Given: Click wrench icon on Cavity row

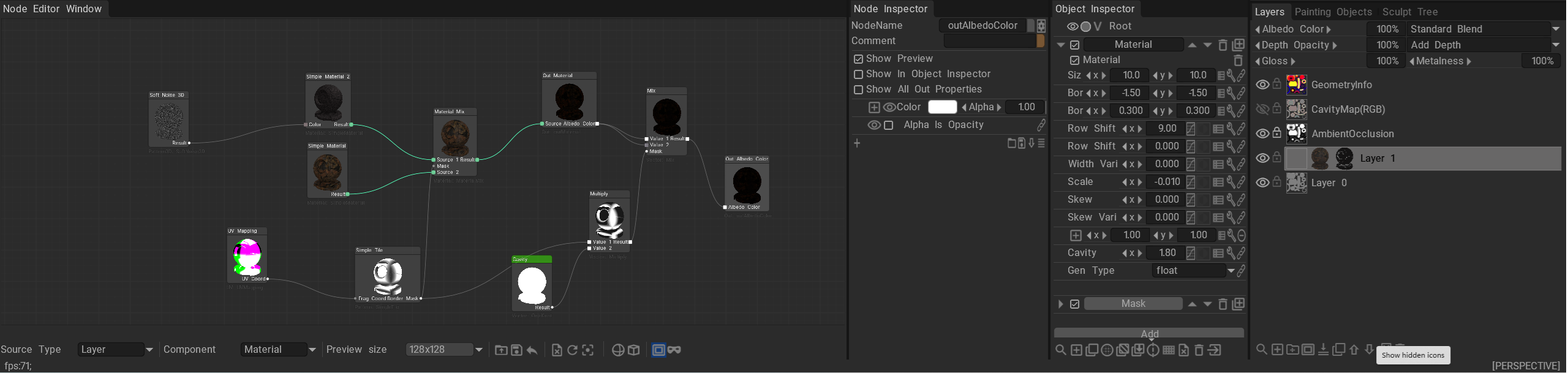Looking at the screenshot, I should [x=1231, y=253].
